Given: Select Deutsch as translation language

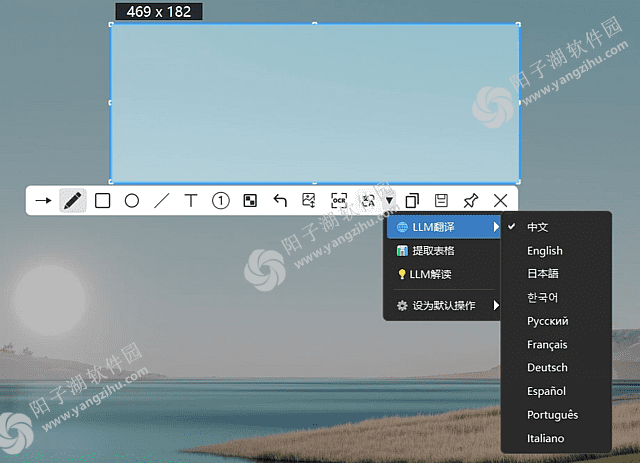Looking at the screenshot, I should pyautogui.click(x=556, y=367).
